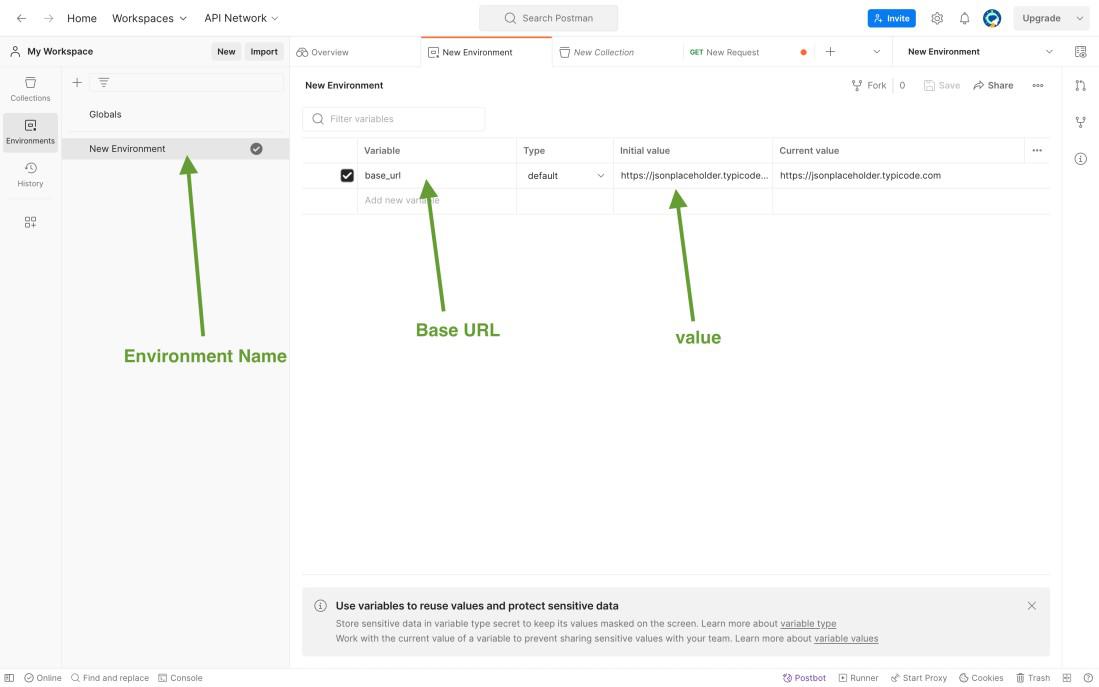Open the variable type help link
Viewport: 1099px width, 687px height.
[x=808, y=624]
